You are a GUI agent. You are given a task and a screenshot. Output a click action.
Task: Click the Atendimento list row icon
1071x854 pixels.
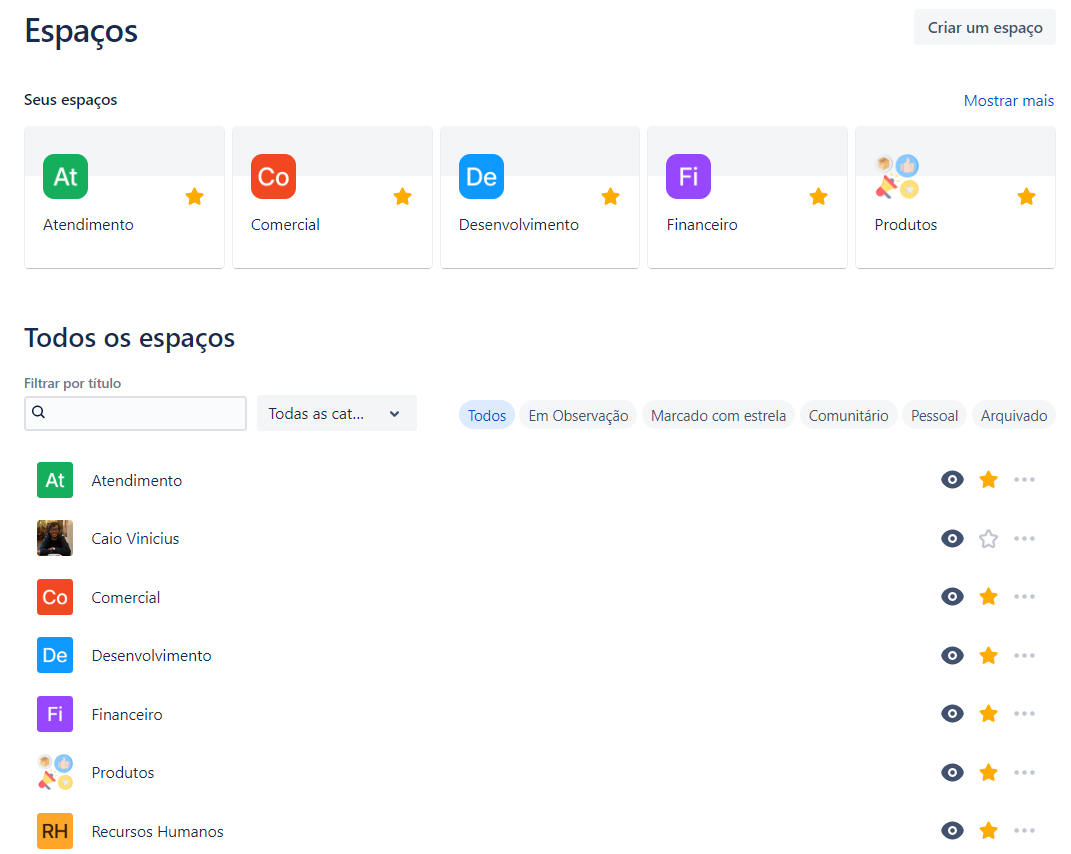[x=55, y=480]
